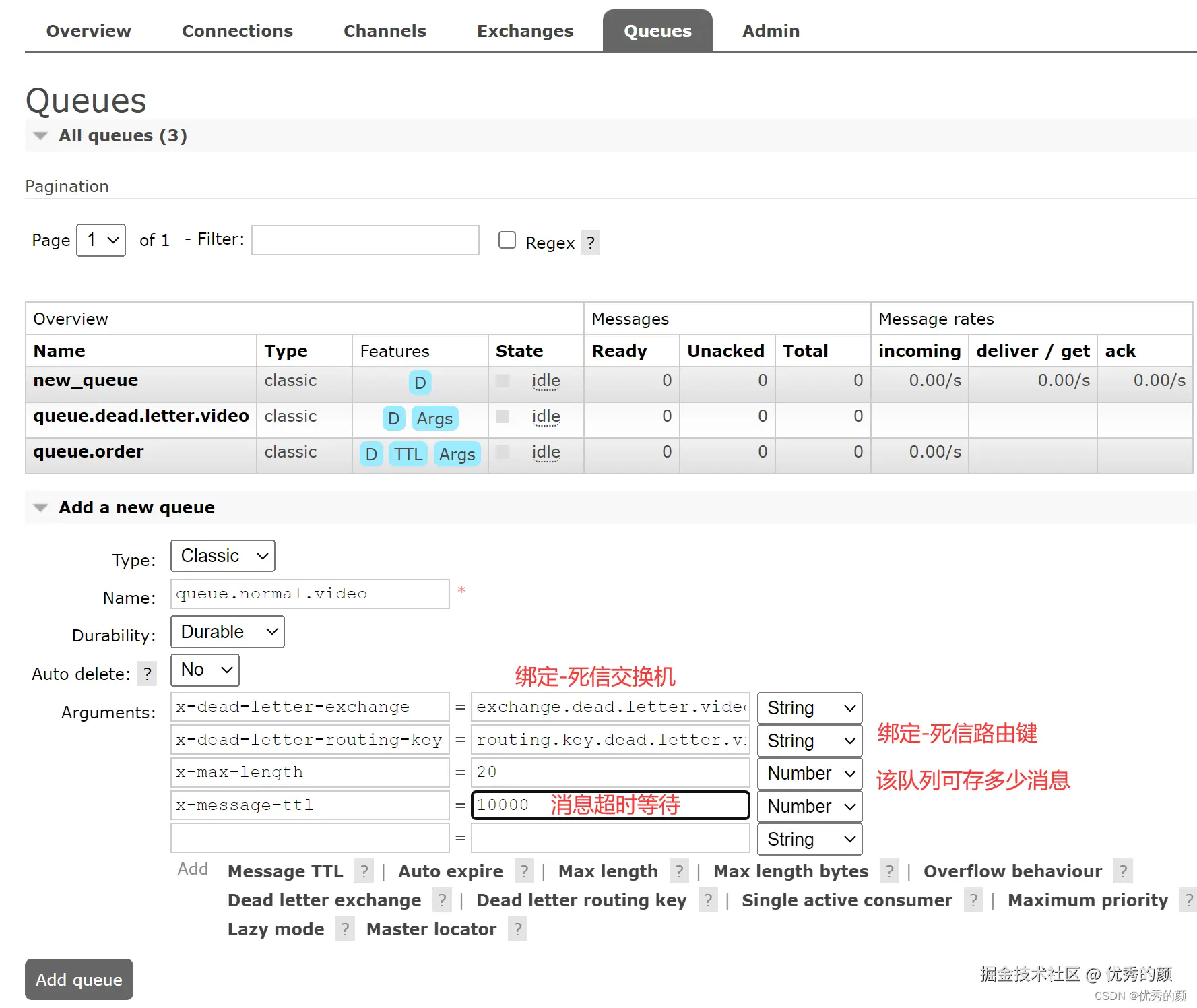1197x1008 pixels.
Task: Open help icon next to Dead letter exchange
Action: (442, 900)
